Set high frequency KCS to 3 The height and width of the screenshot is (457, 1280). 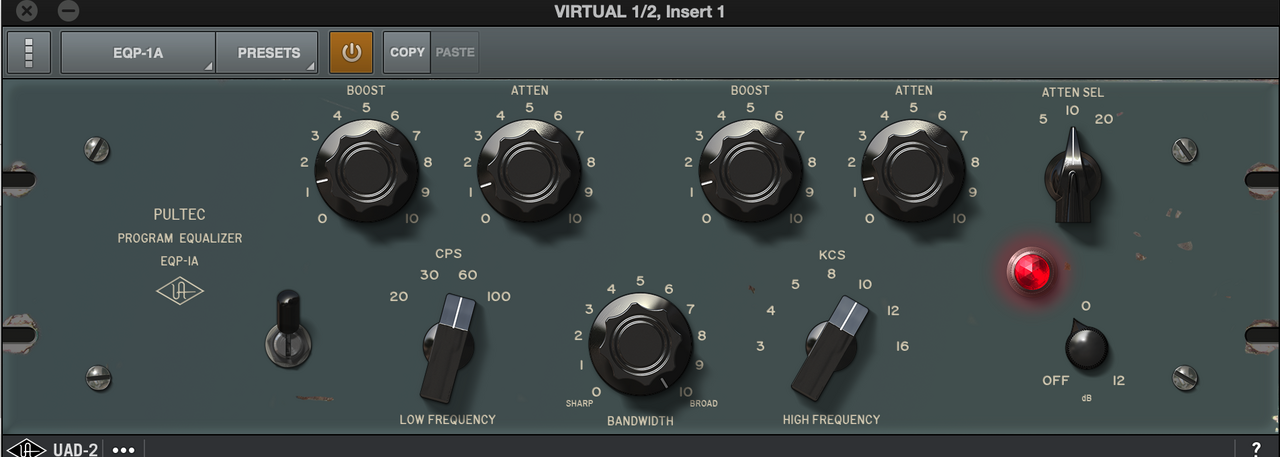(x=761, y=346)
